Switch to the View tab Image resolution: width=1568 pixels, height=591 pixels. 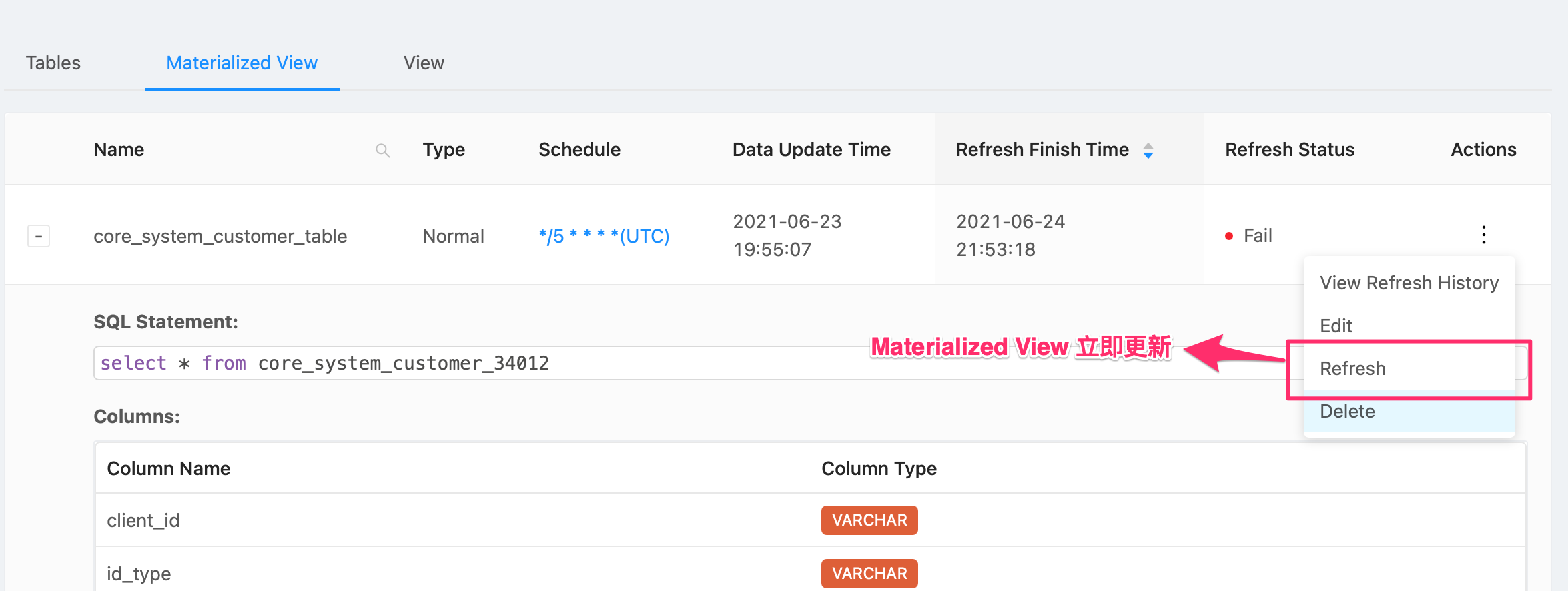pyautogui.click(x=424, y=63)
